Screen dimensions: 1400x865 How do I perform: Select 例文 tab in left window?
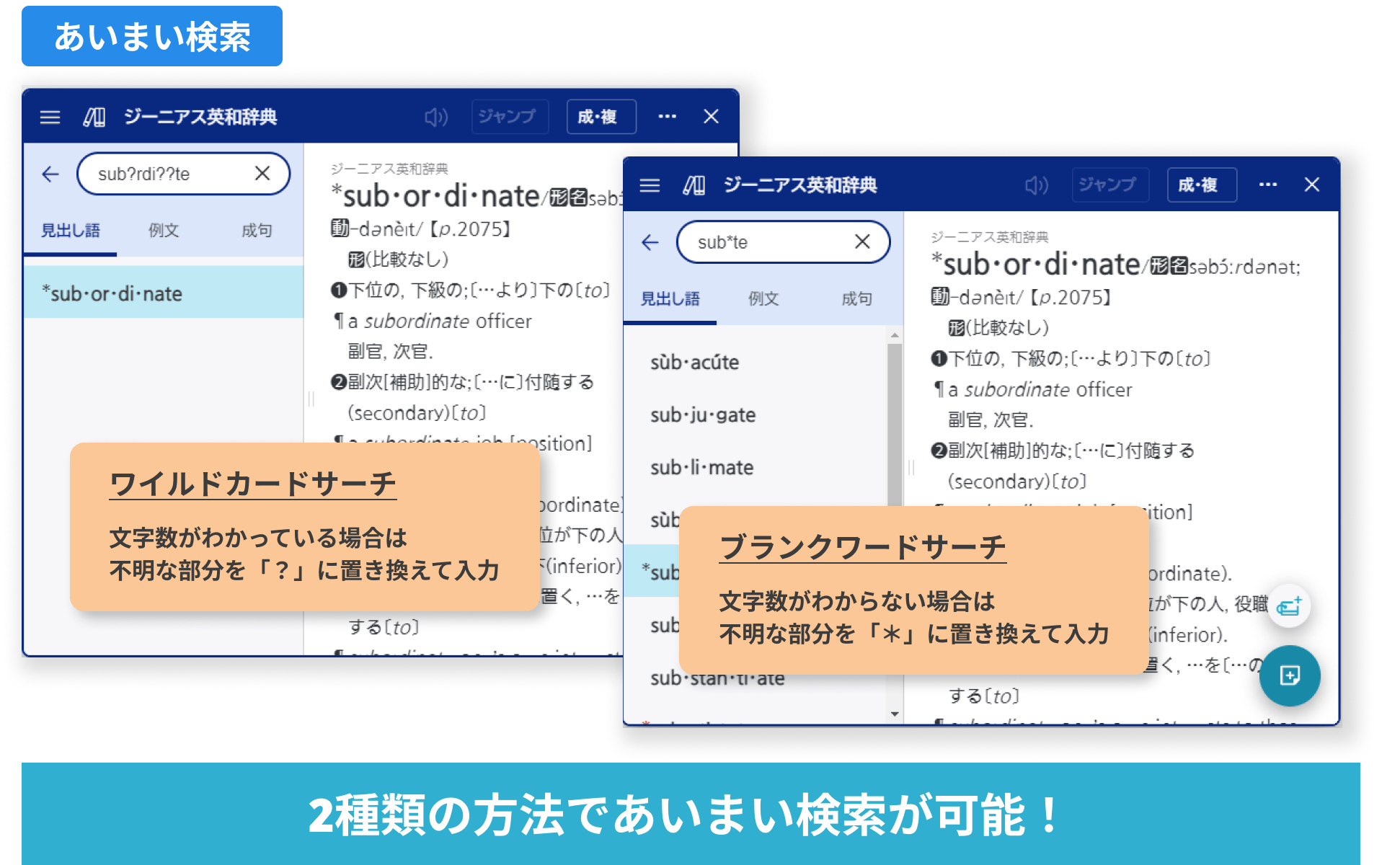(164, 231)
